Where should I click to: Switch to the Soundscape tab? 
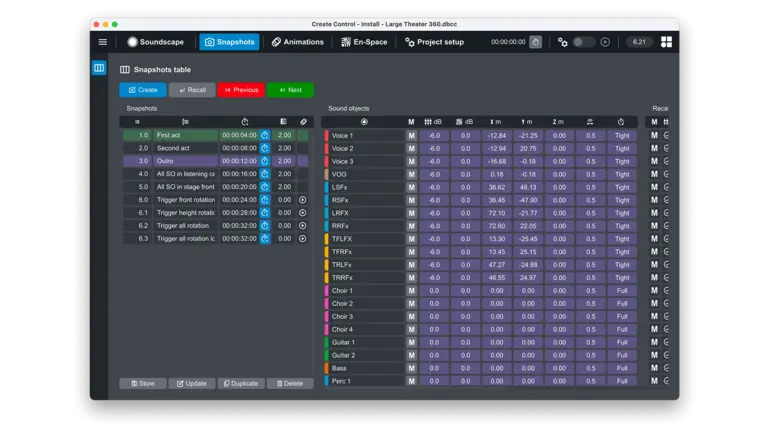(156, 42)
